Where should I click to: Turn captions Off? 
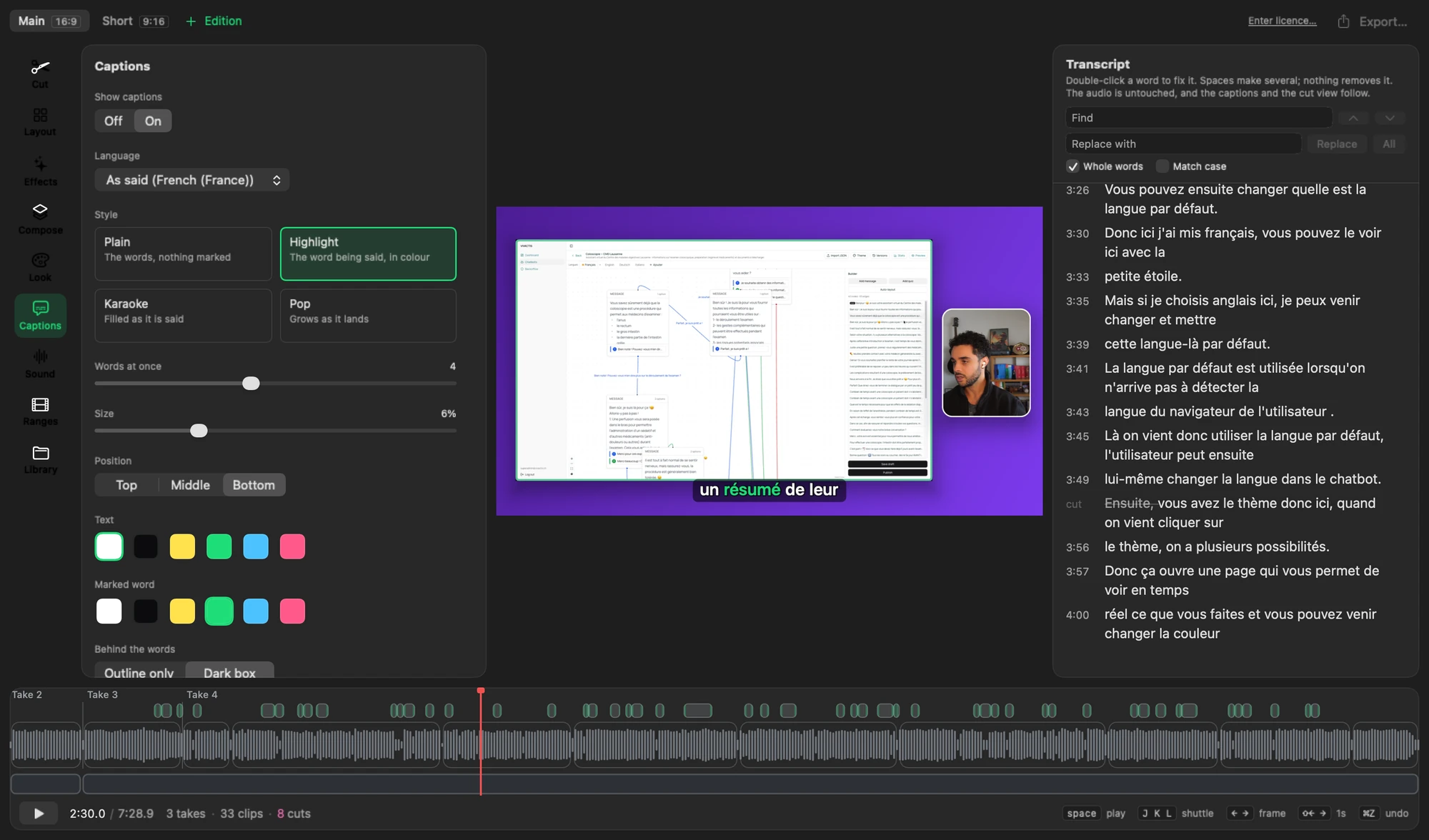(x=114, y=121)
